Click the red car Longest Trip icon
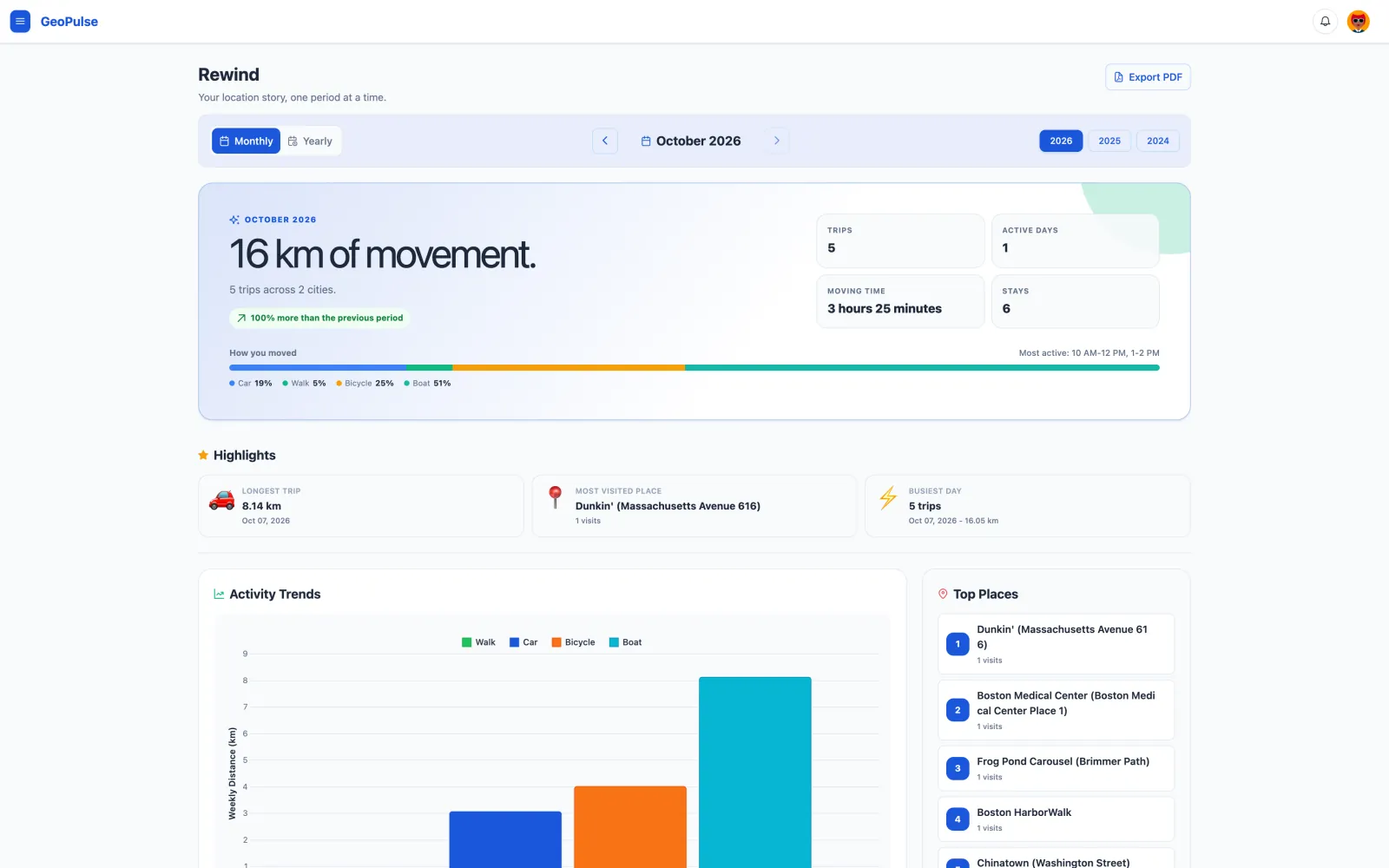 [x=222, y=500]
